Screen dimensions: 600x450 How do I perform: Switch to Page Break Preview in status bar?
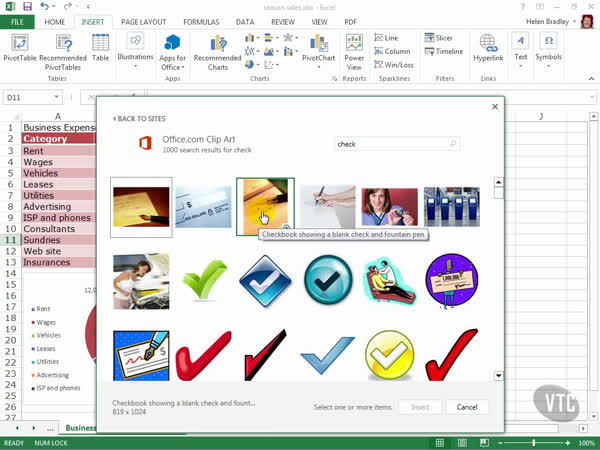[x=484, y=443]
